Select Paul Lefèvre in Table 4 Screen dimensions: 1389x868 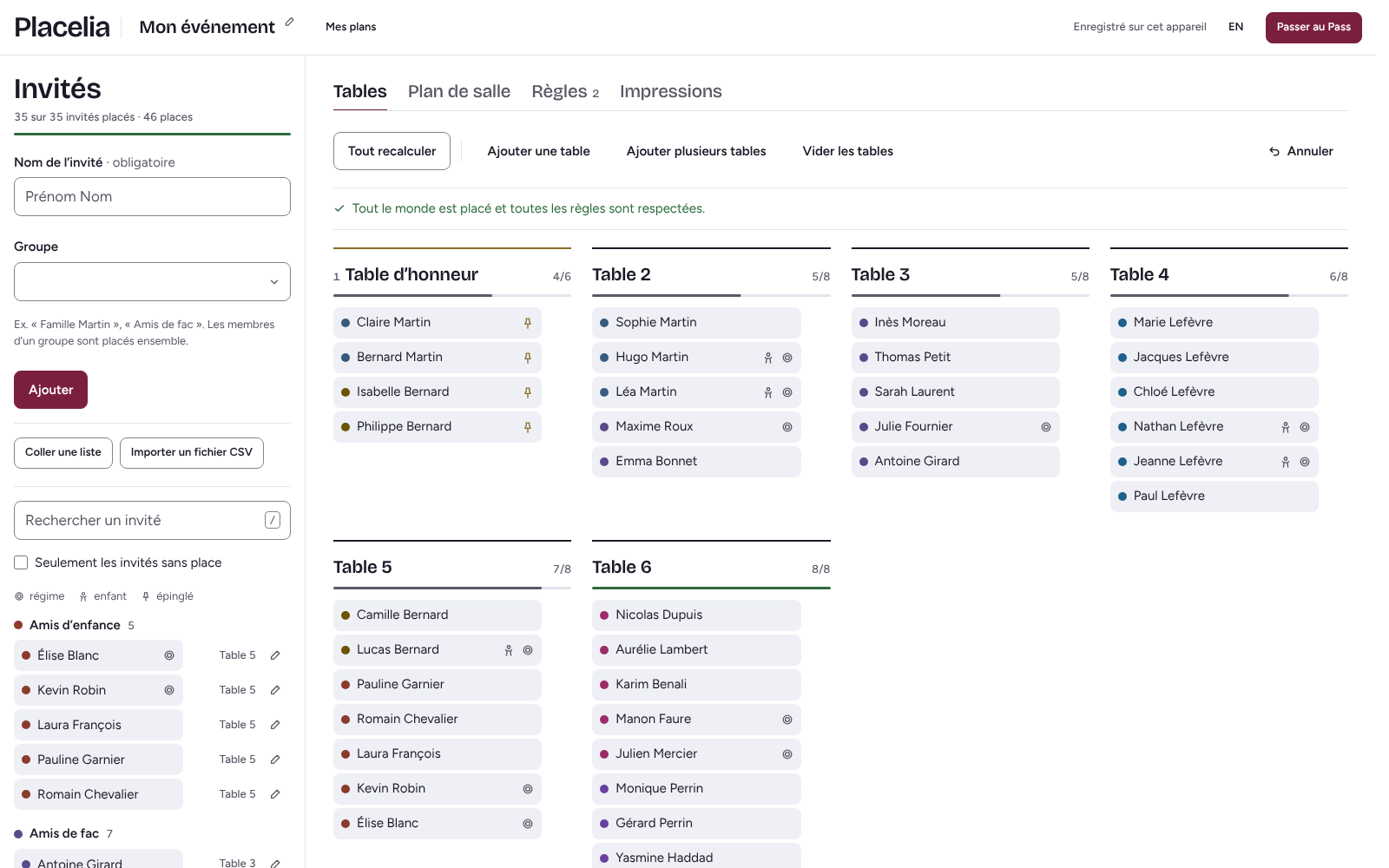point(1214,496)
